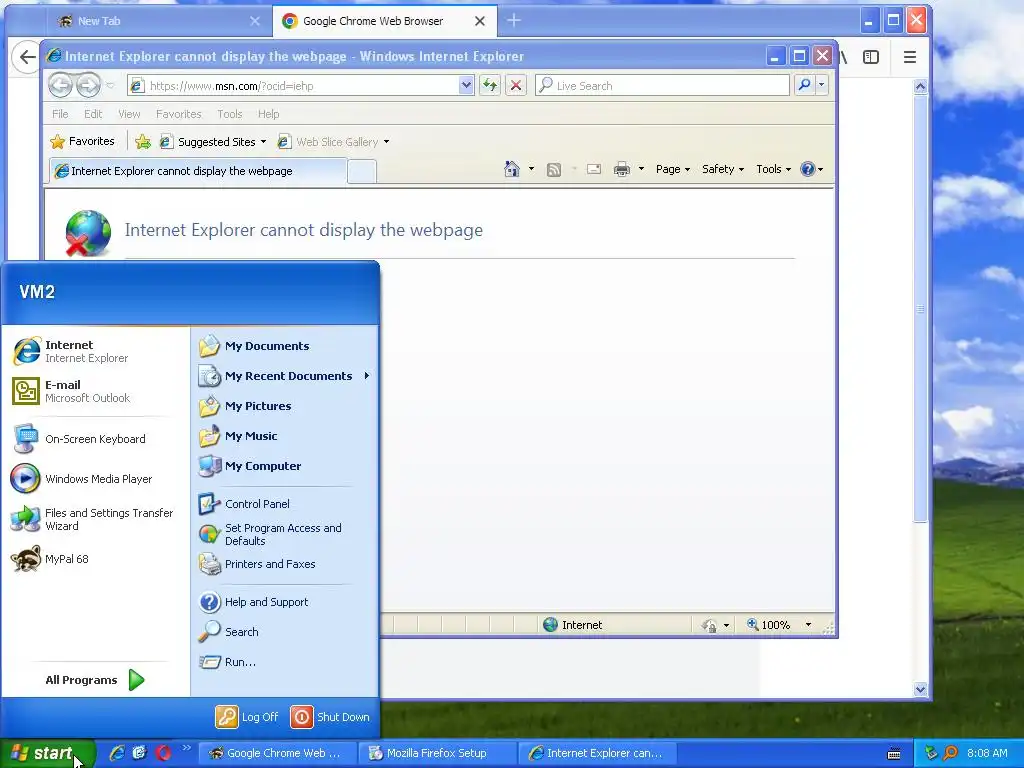Open My Music folder
1024x768 pixels.
coord(238,436)
